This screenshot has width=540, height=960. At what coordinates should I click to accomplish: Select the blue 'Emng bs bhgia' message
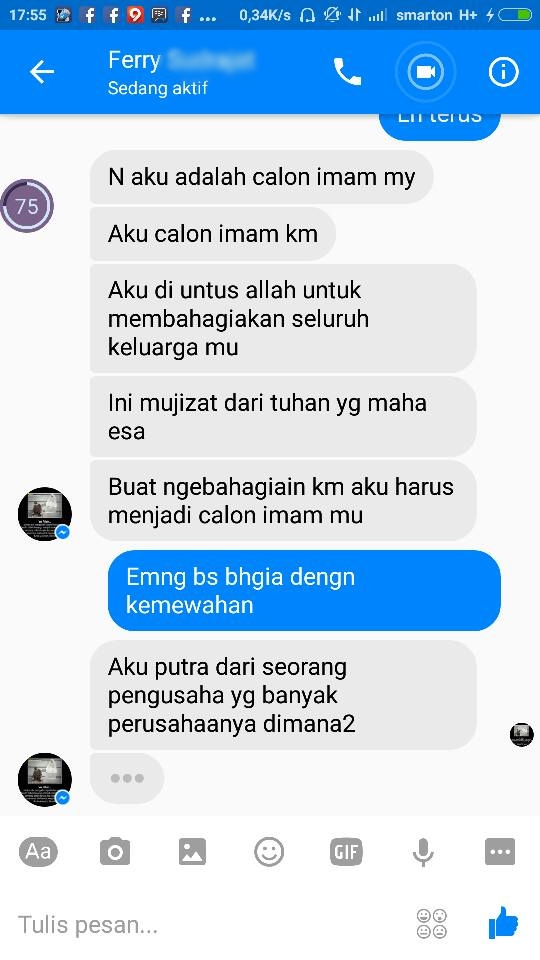pos(304,591)
